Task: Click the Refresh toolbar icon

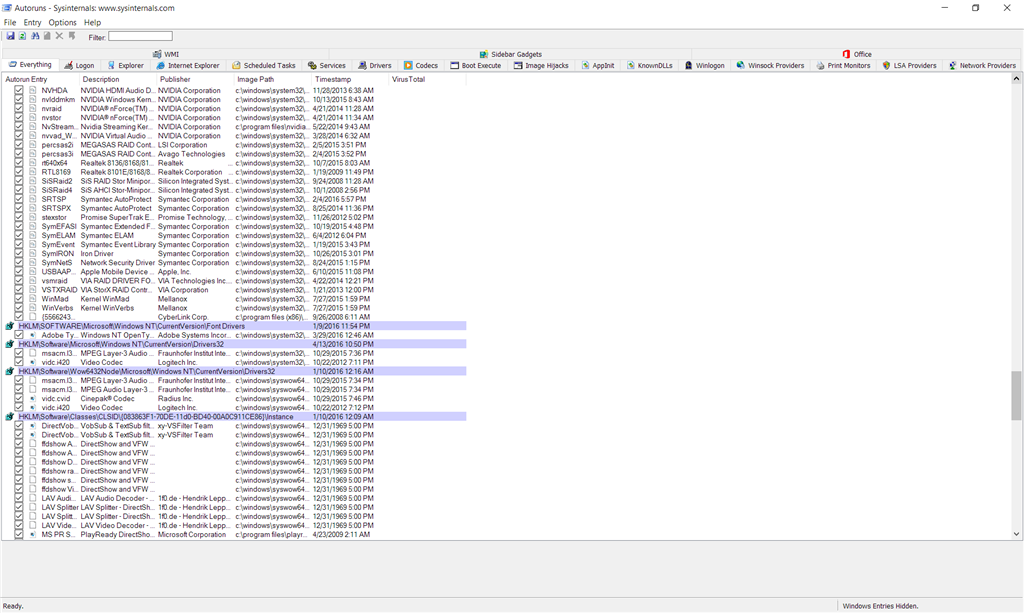Action: coord(22,37)
